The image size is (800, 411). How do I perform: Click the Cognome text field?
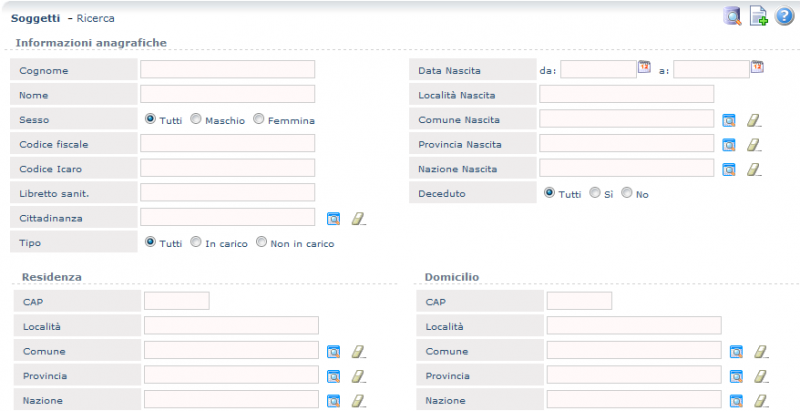coord(227,70)
